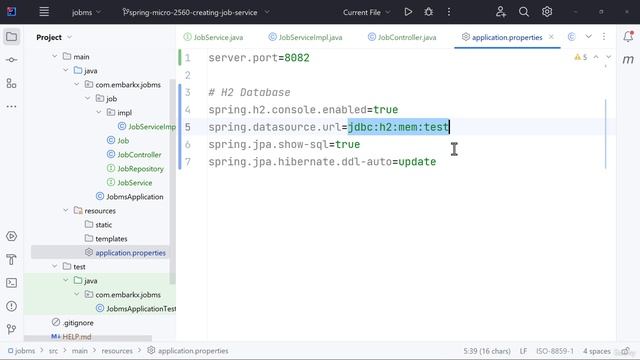Viewport: 640px width, 360px height.
Task: Open the Commit tool window
Action: coord(11,60)
